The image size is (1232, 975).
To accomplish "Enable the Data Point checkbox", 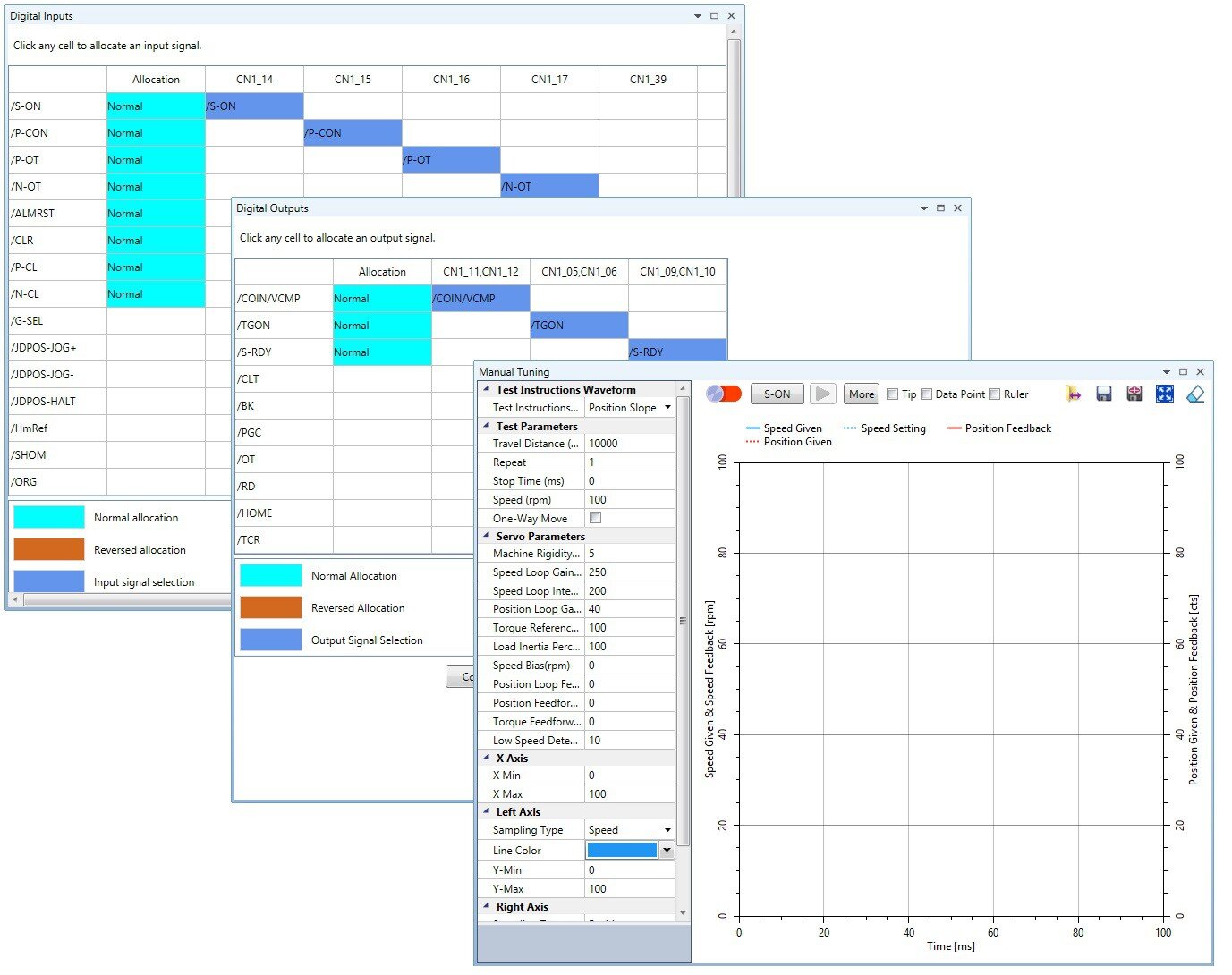I will 926,394.
